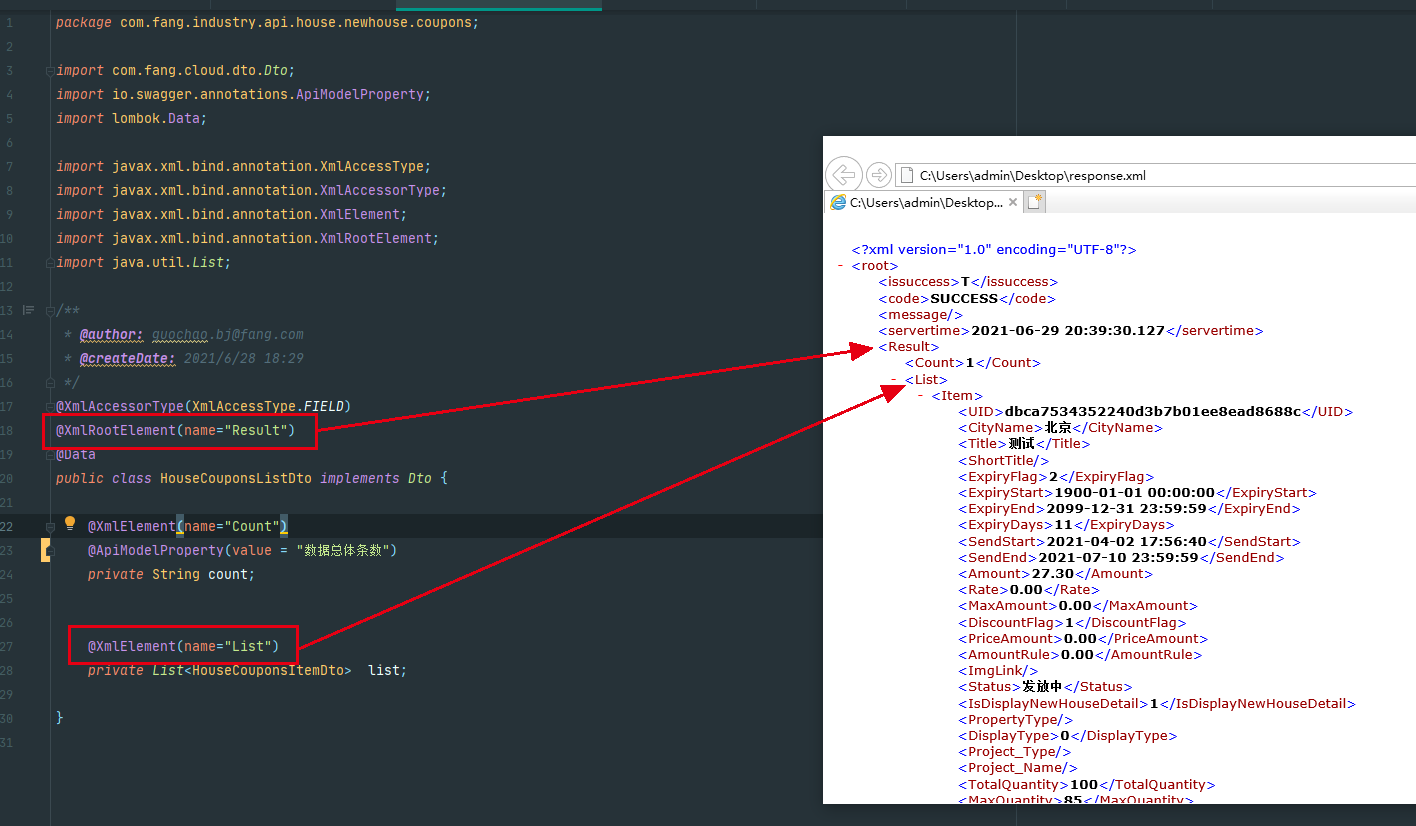Image resolution: width=1416 pixels, height=826 pixels.
Task: Click the SendStart 2021-04-02 element
Action: tap(1130, 542)
